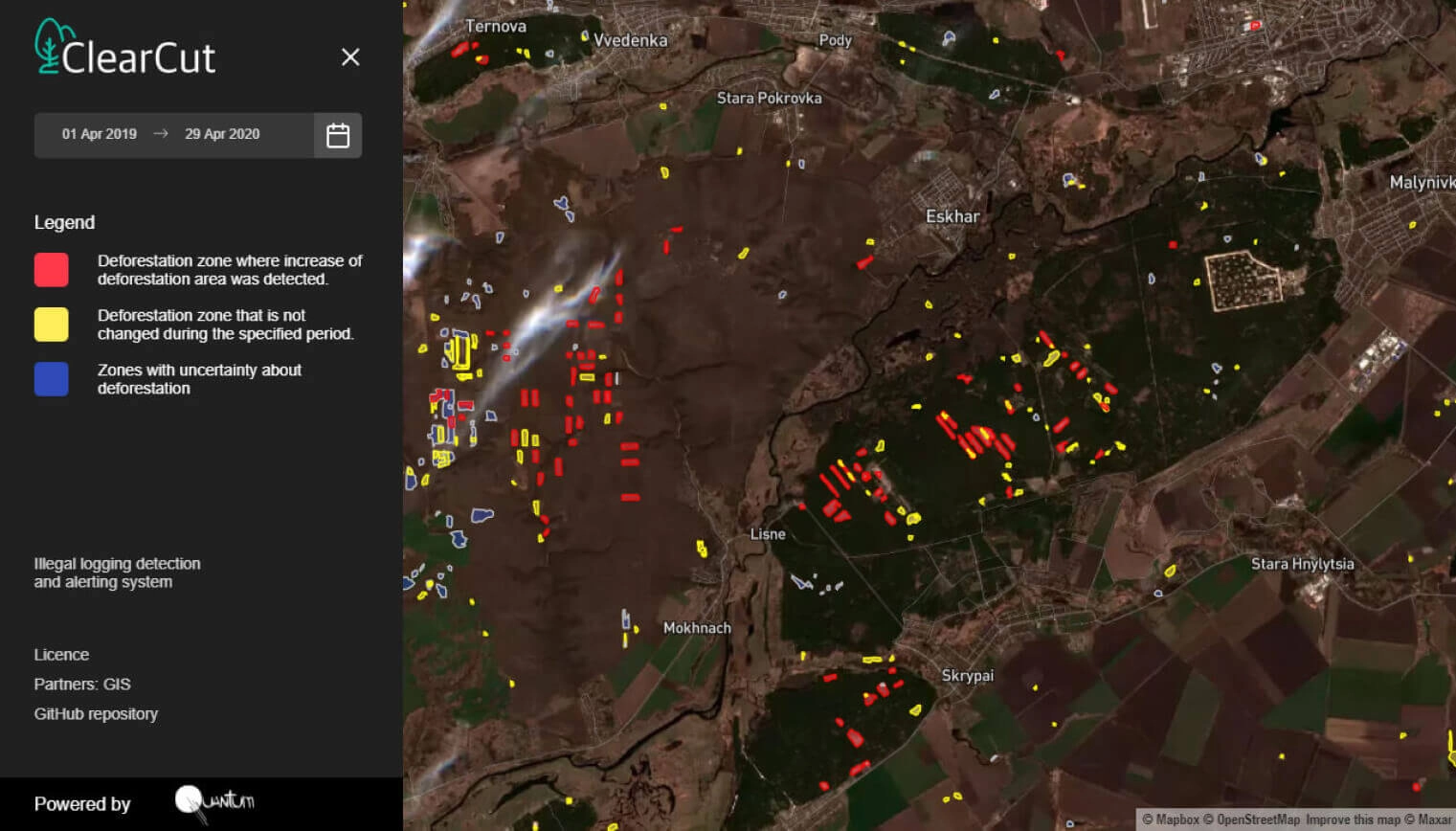Click Improve this map link

click(1352, 820)
